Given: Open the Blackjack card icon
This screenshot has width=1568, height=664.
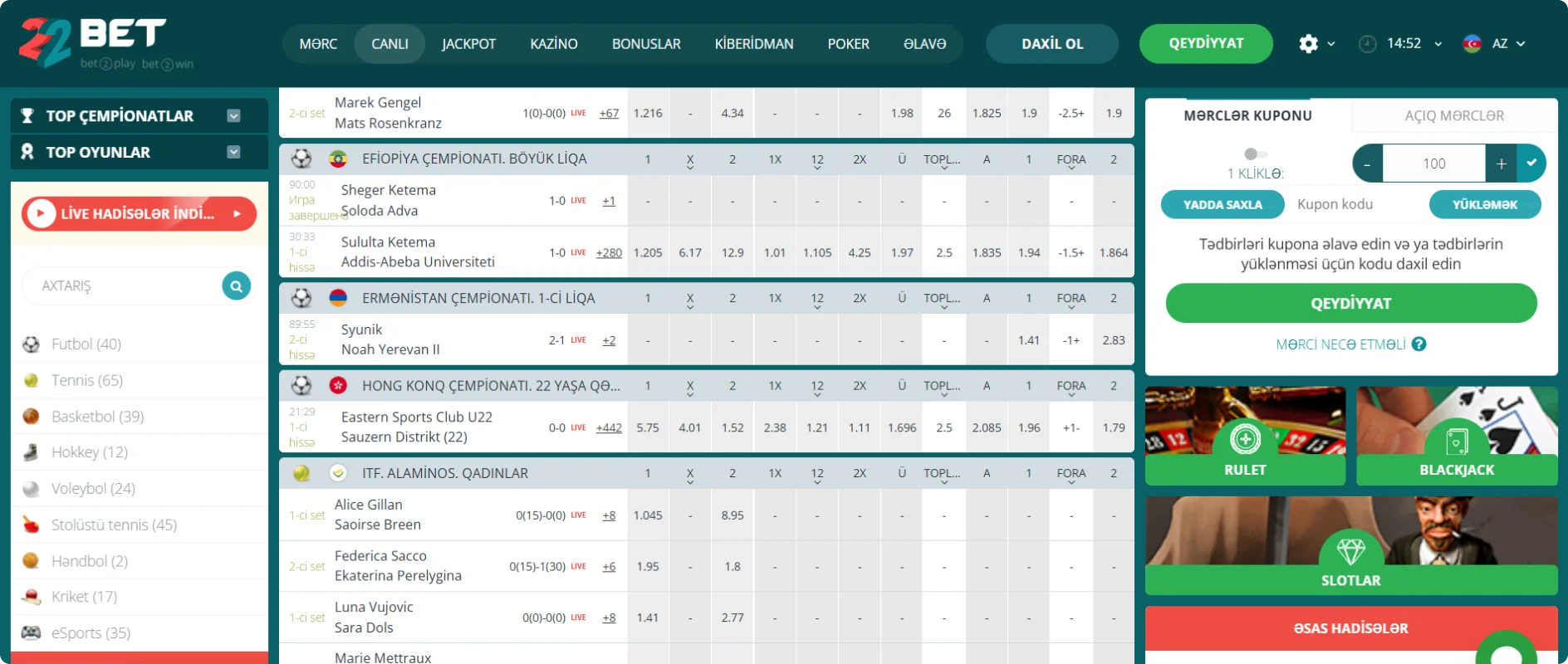Looking at the screenshot, I should tap(1457, 441).
